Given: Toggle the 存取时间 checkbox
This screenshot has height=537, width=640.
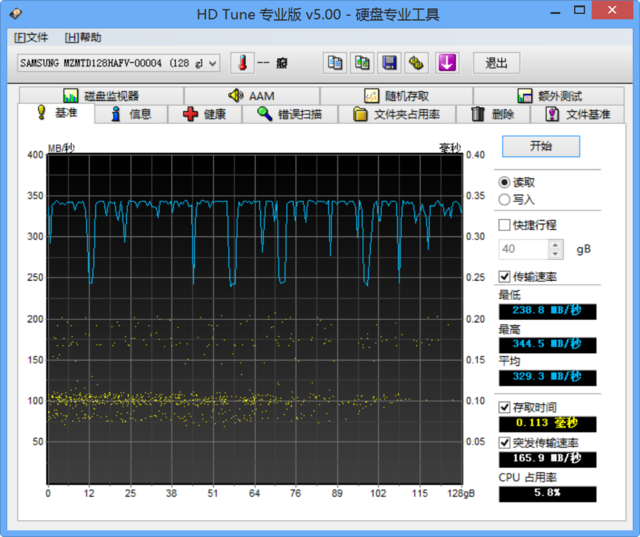Looking at the screenshot, I should (504, 407).
